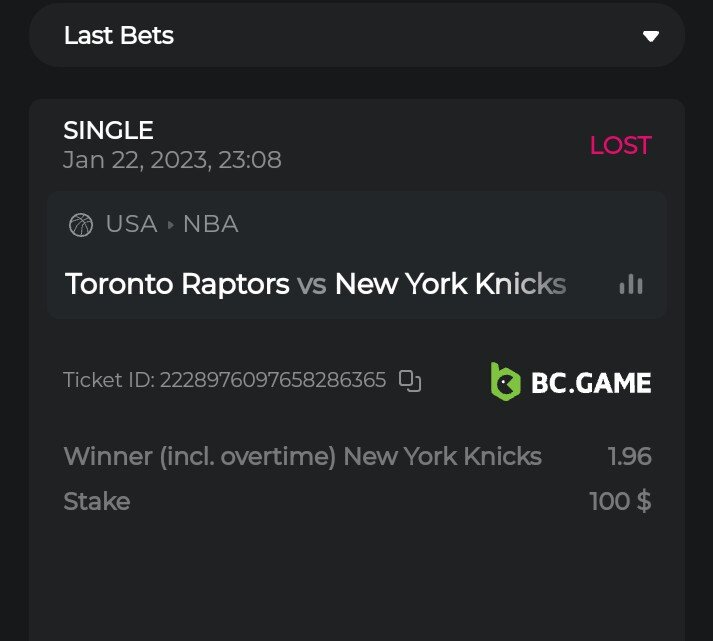
Task: Click the New York Knicks team name
Action: 450,284
